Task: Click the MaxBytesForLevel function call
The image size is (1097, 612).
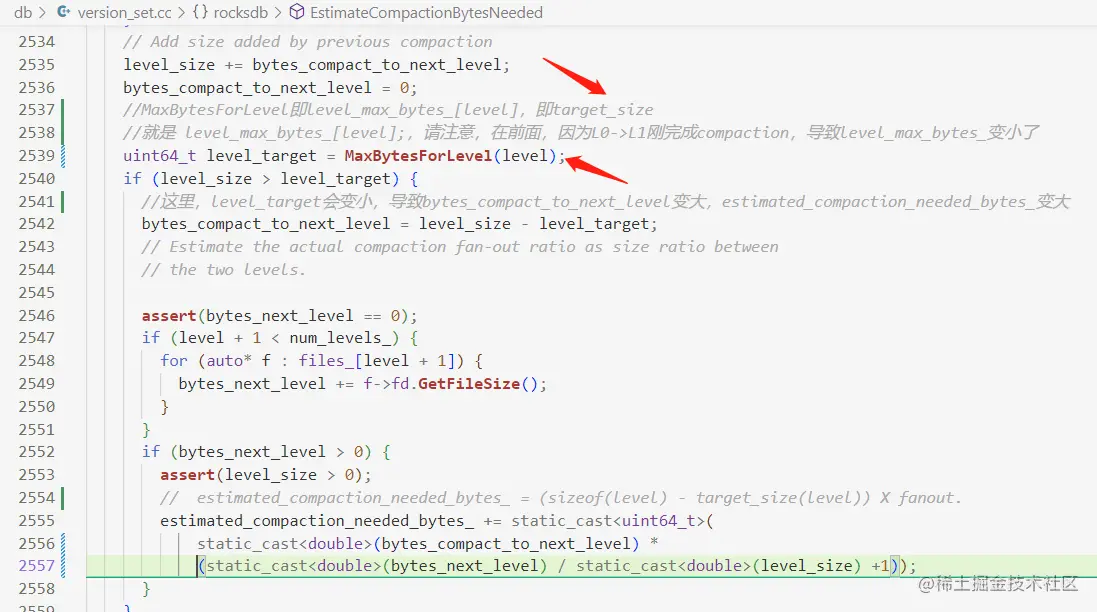Action: [x=418, y=156]
